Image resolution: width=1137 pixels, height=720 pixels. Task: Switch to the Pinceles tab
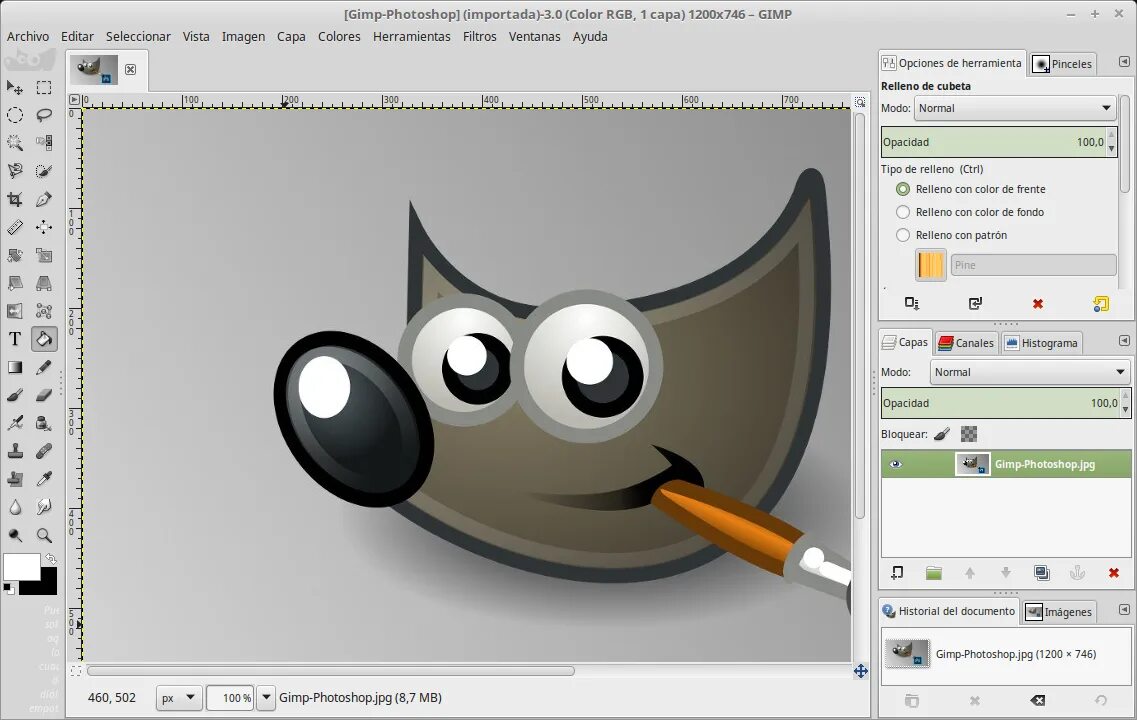pos(1062,64)
